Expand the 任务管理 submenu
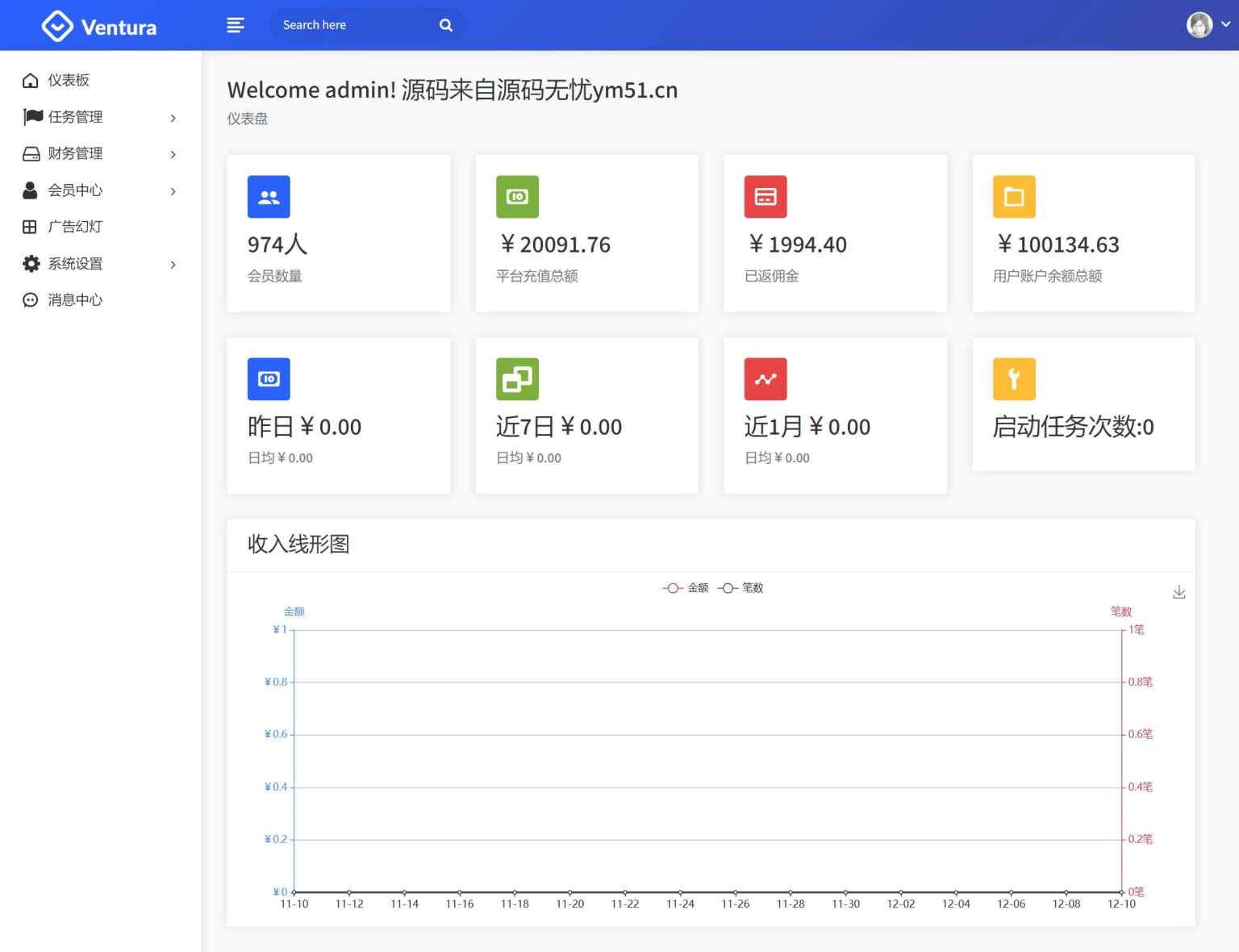This screenshot has height=952, width=1239. click(173, 118)
